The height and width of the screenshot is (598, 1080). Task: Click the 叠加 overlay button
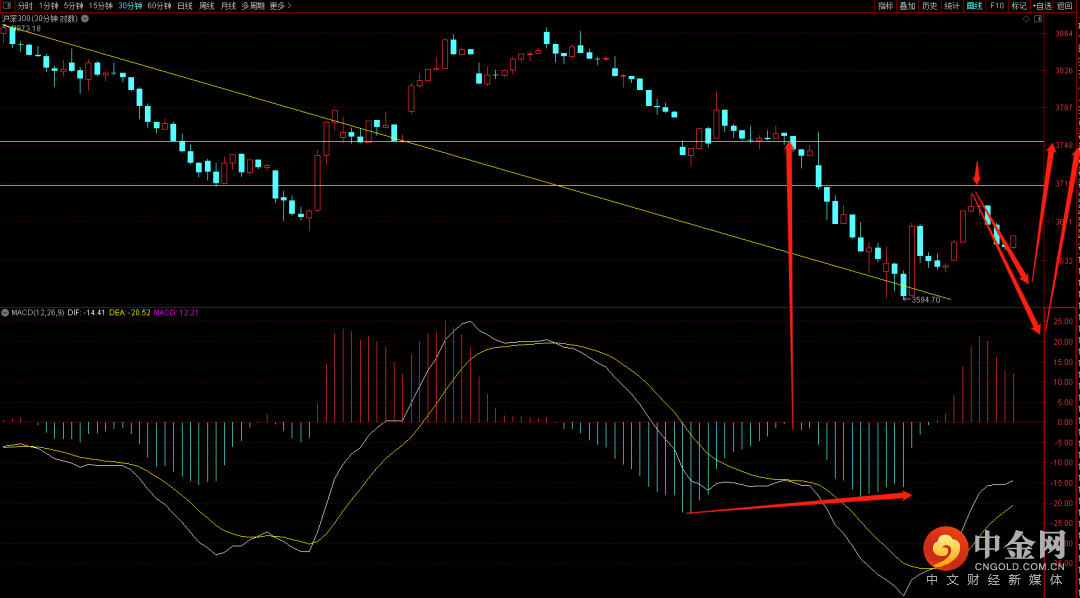click(907, 6)
